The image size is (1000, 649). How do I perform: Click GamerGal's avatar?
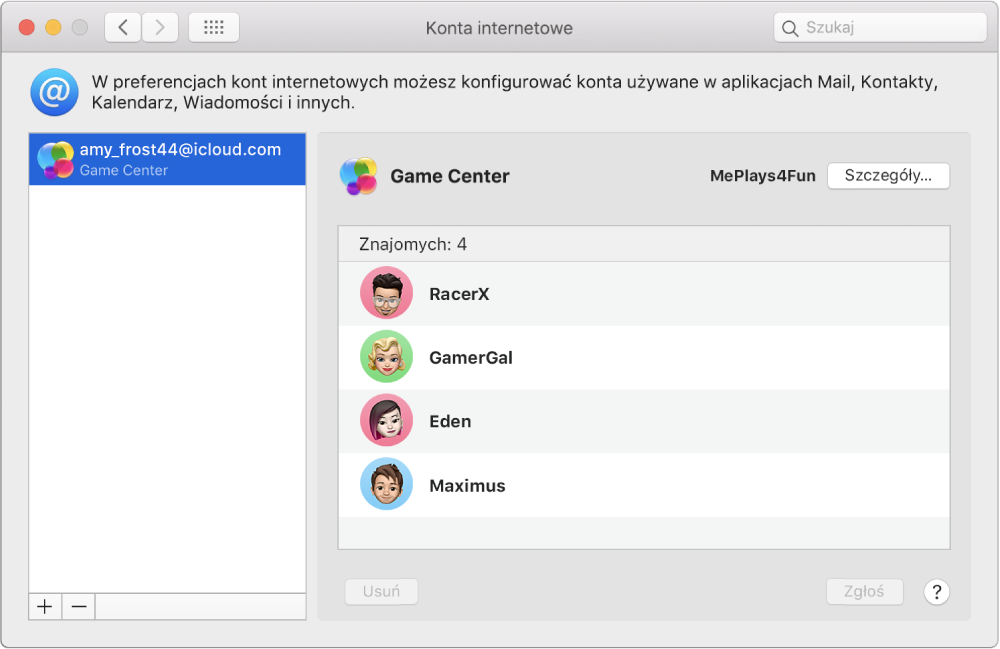(386, 357)
